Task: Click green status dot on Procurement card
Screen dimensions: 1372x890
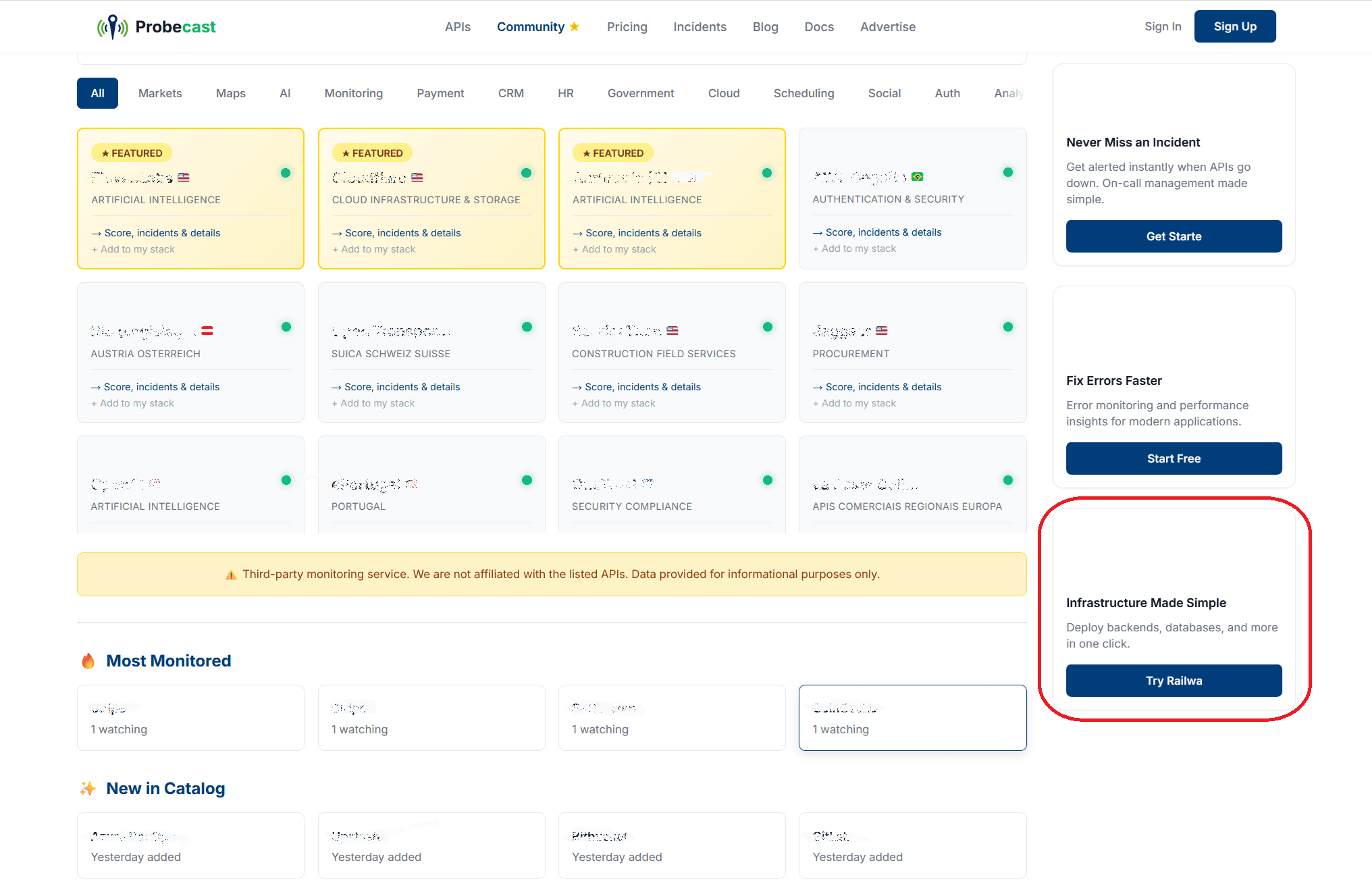Action: tap(1007, 327)
